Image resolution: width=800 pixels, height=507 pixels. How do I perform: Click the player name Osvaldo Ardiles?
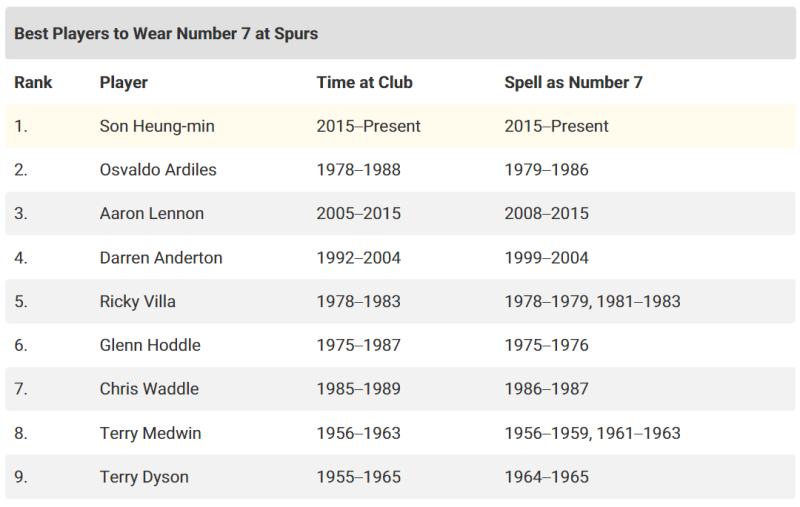(x=158, y=170)
